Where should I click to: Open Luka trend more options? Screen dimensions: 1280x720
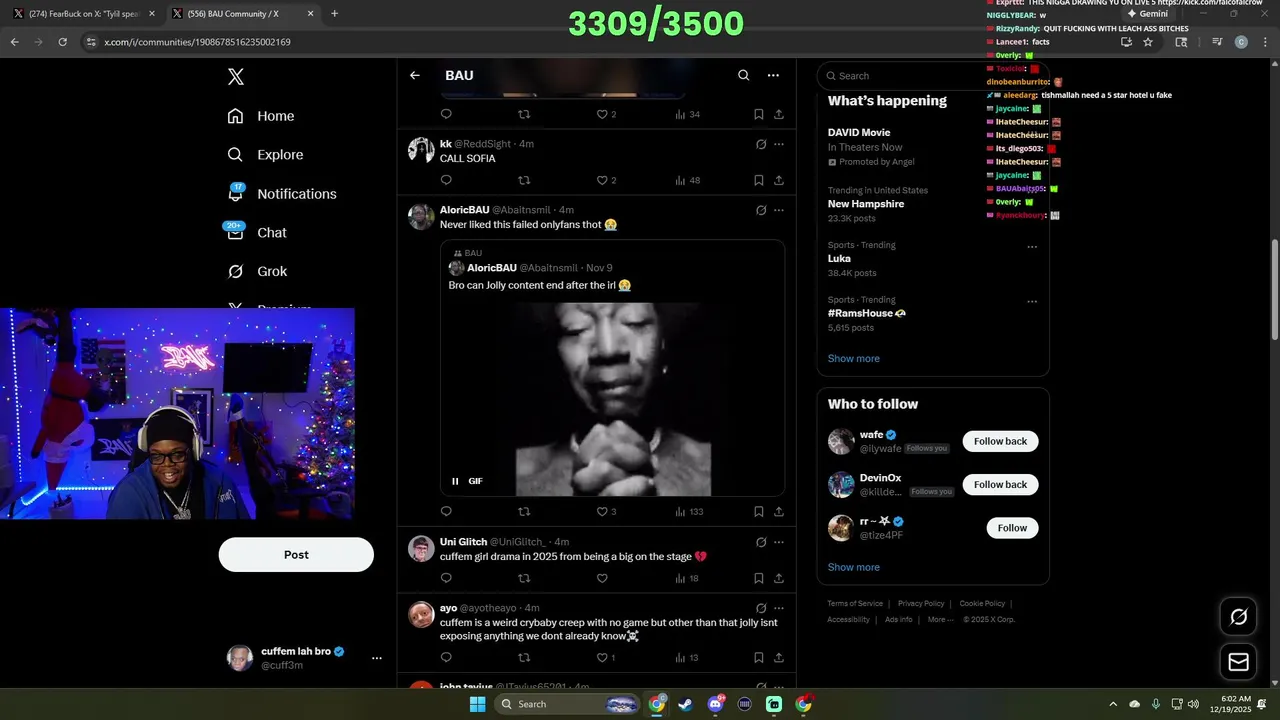click(x=1032, y=247)
